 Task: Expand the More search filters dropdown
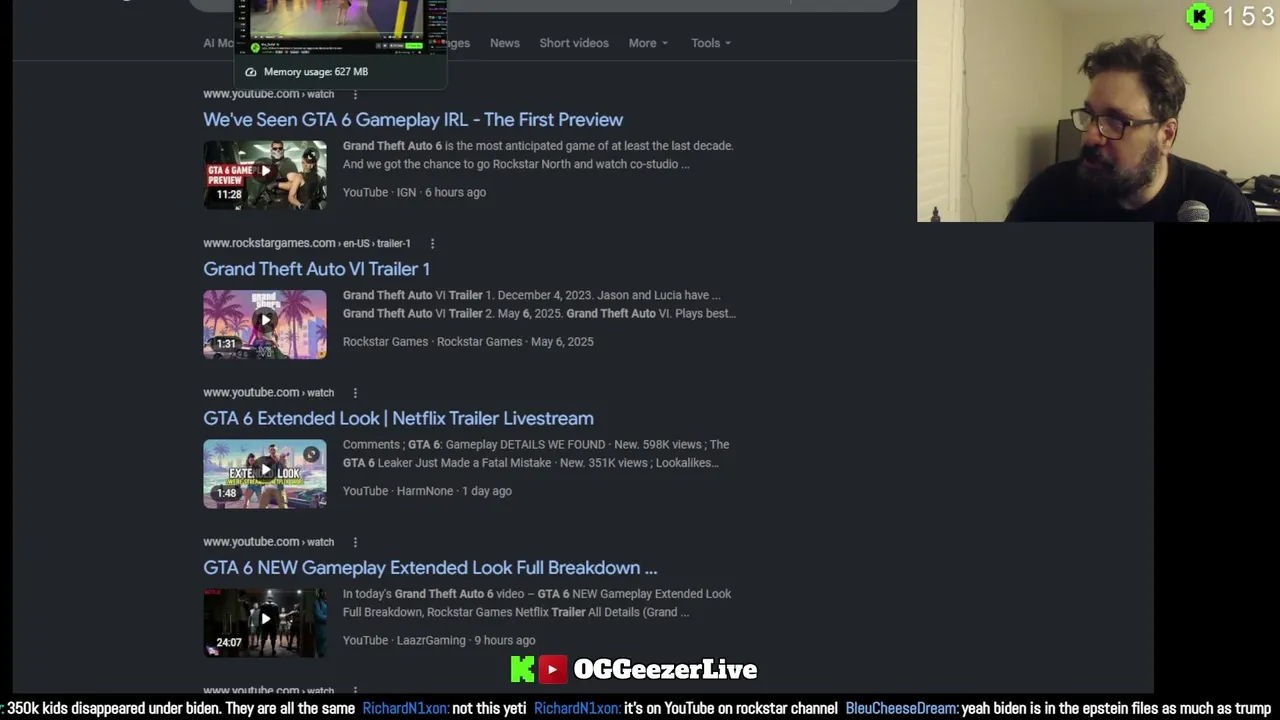[x=648, y=43]
